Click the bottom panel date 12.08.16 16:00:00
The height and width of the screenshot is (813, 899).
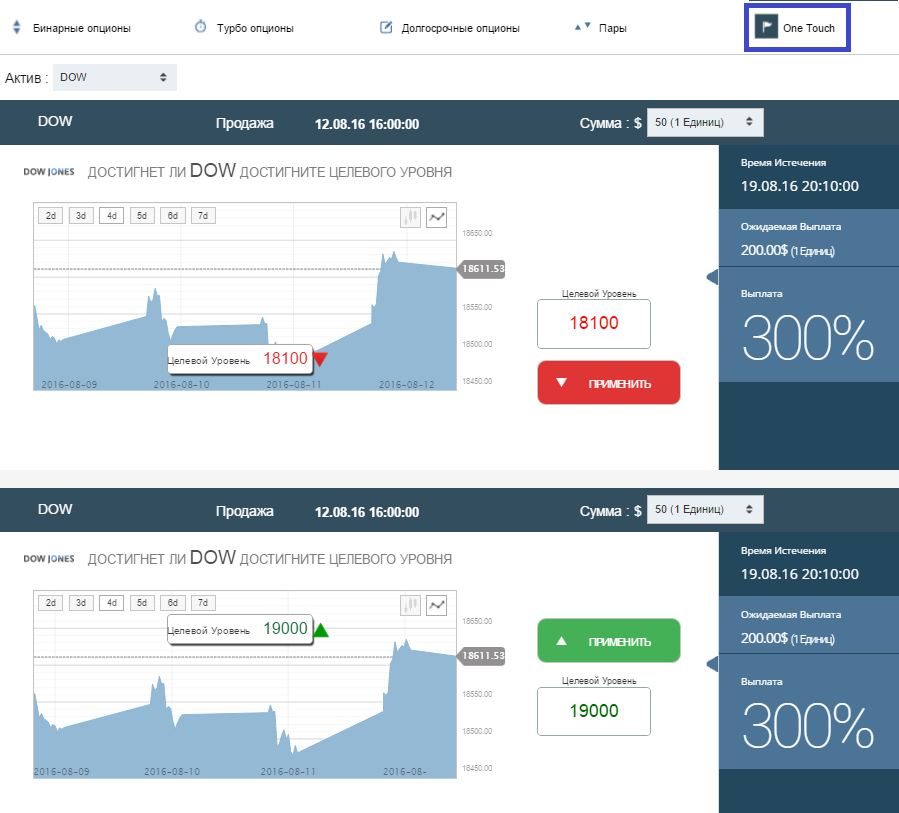pyautogui.click(x=367, y=512)
